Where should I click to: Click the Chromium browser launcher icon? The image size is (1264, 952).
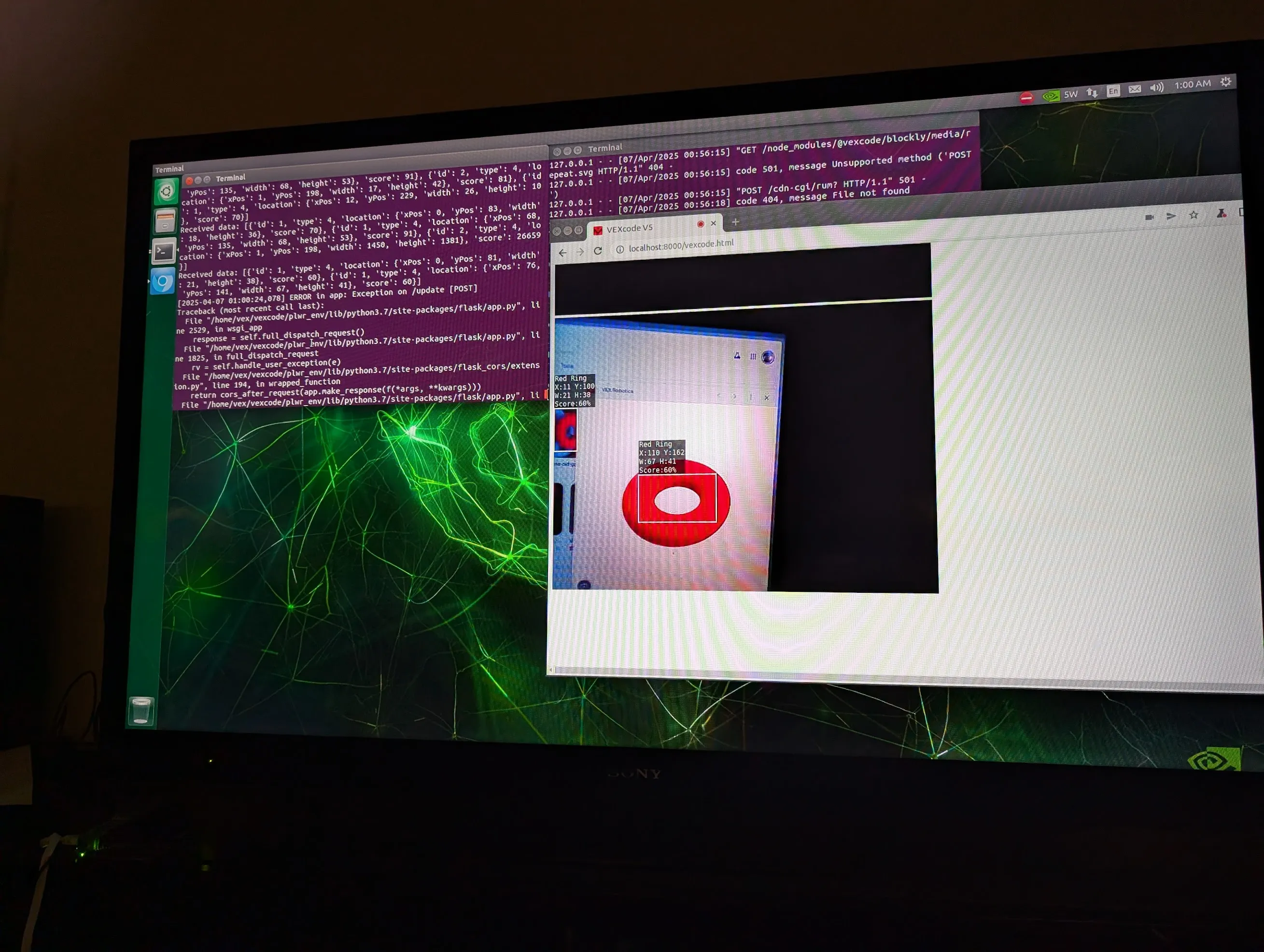[x=162, y=283]
